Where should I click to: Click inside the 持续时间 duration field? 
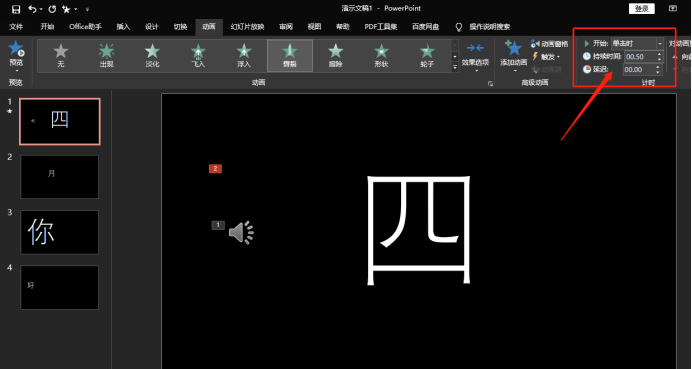click(640, 56)
